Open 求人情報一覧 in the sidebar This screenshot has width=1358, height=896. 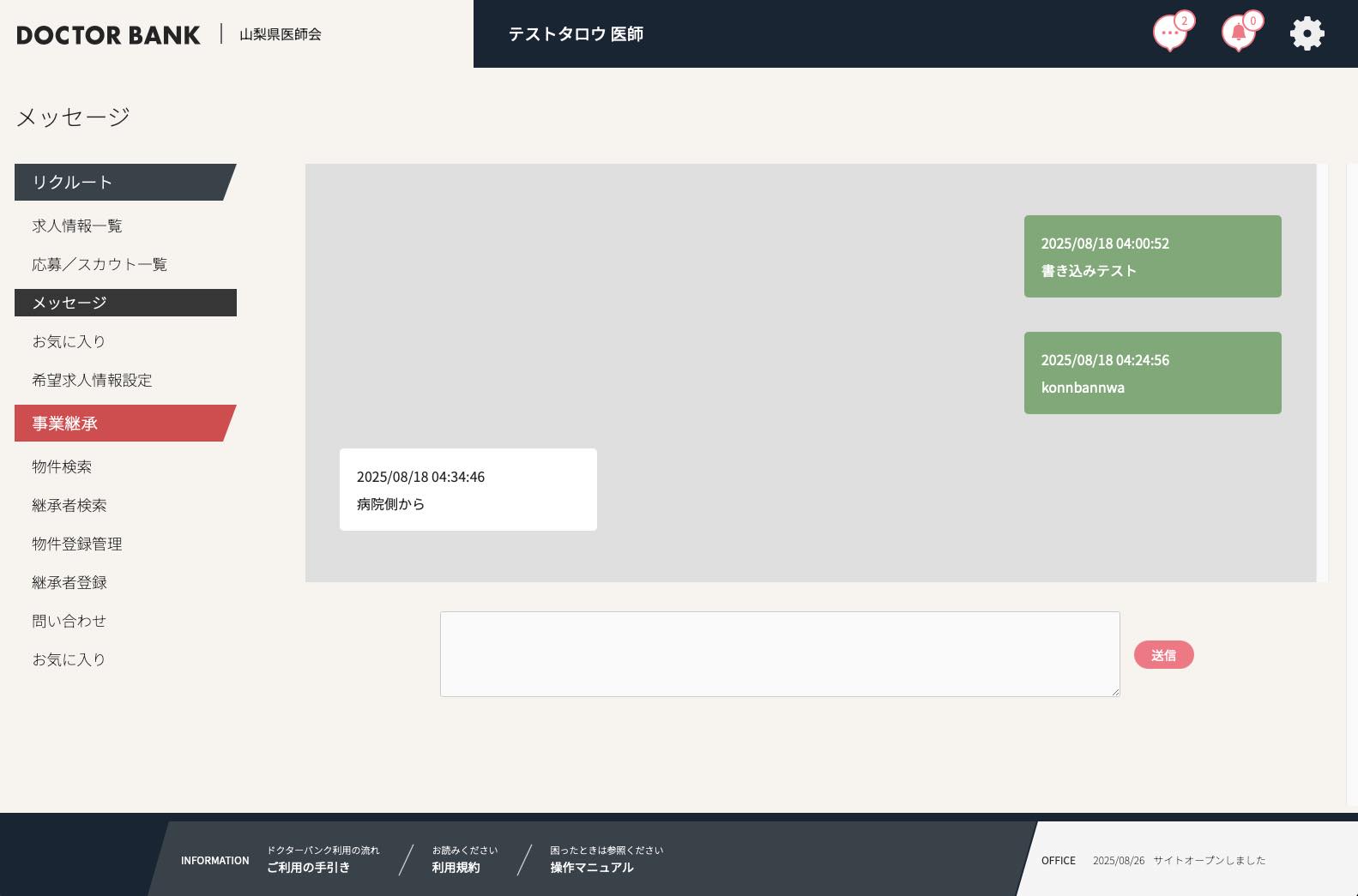tap(77, 226)
